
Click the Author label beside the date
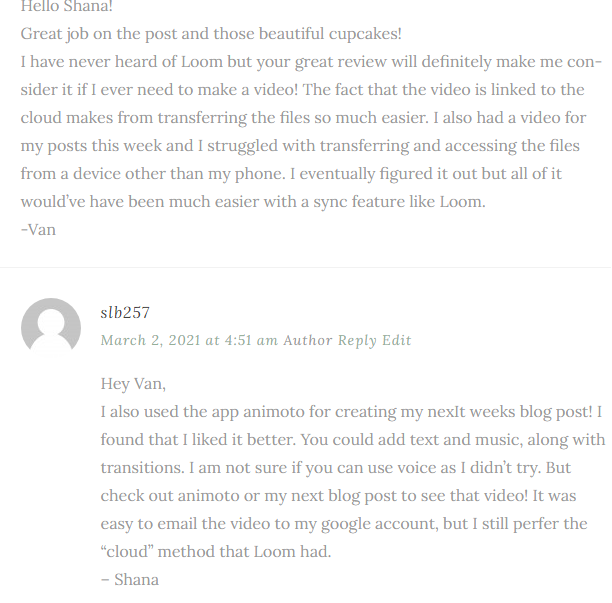pyautogui.click(x=308, y=340)
